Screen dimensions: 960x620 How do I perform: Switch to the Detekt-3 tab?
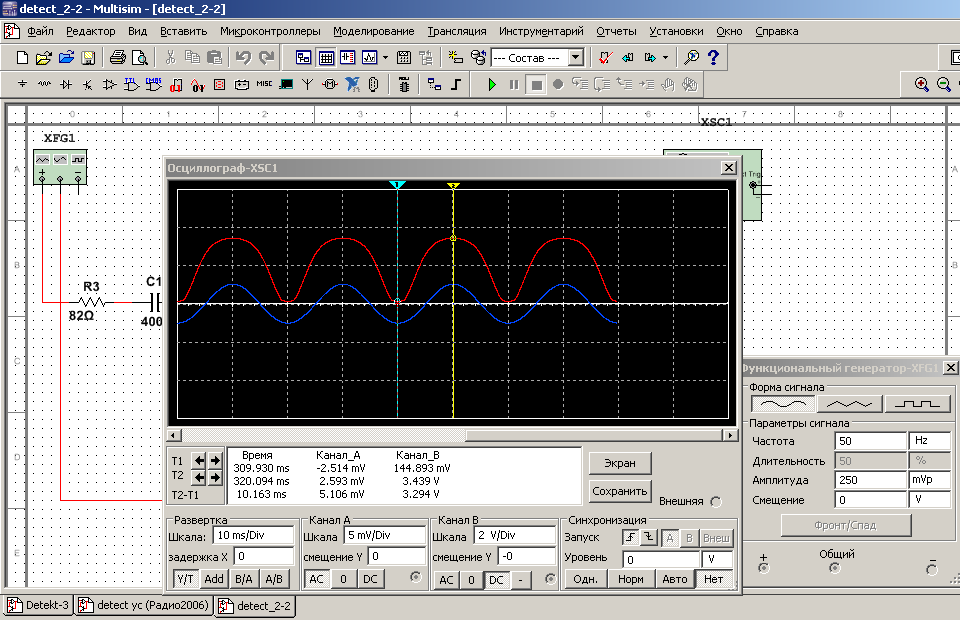38,606
